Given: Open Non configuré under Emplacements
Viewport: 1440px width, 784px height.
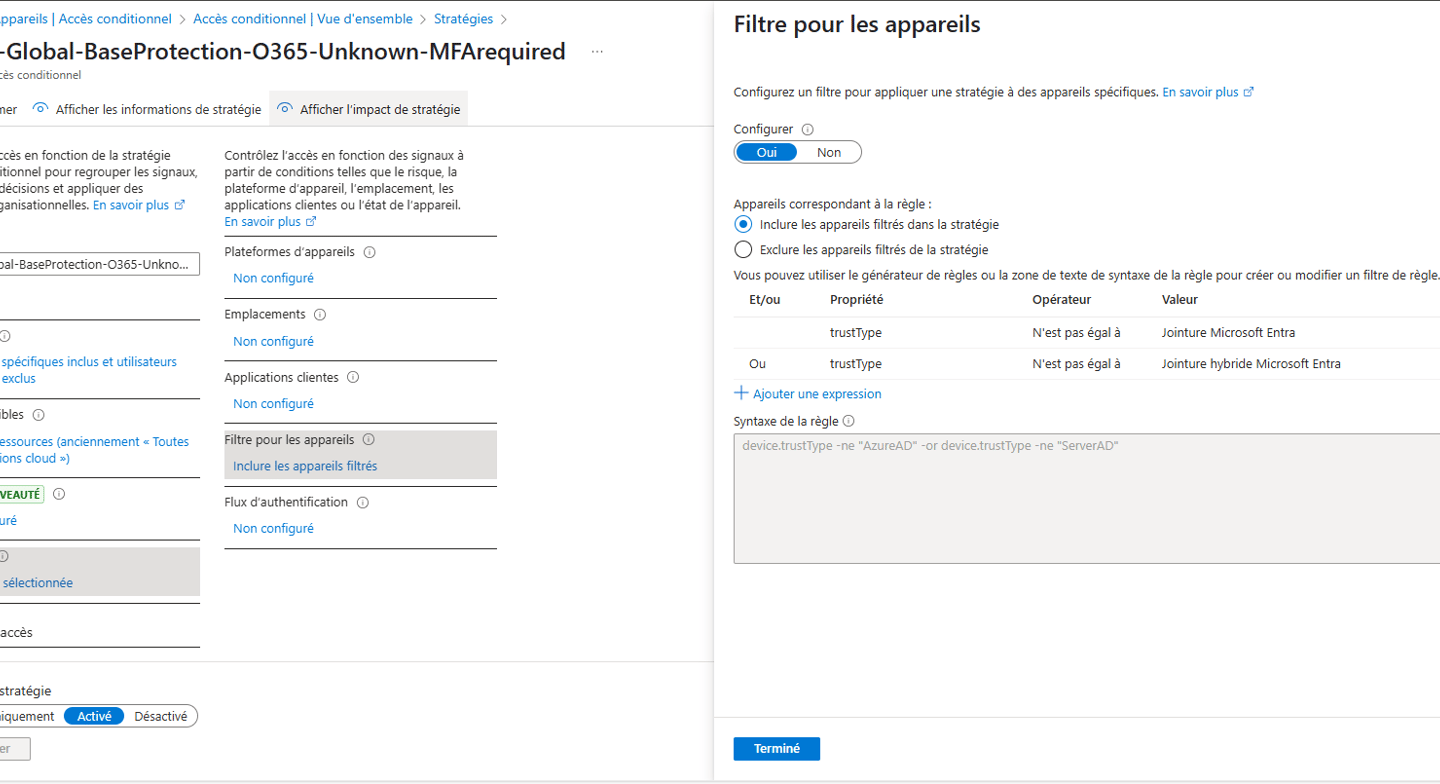Looking at the screenshot, I should coord(273,341).
